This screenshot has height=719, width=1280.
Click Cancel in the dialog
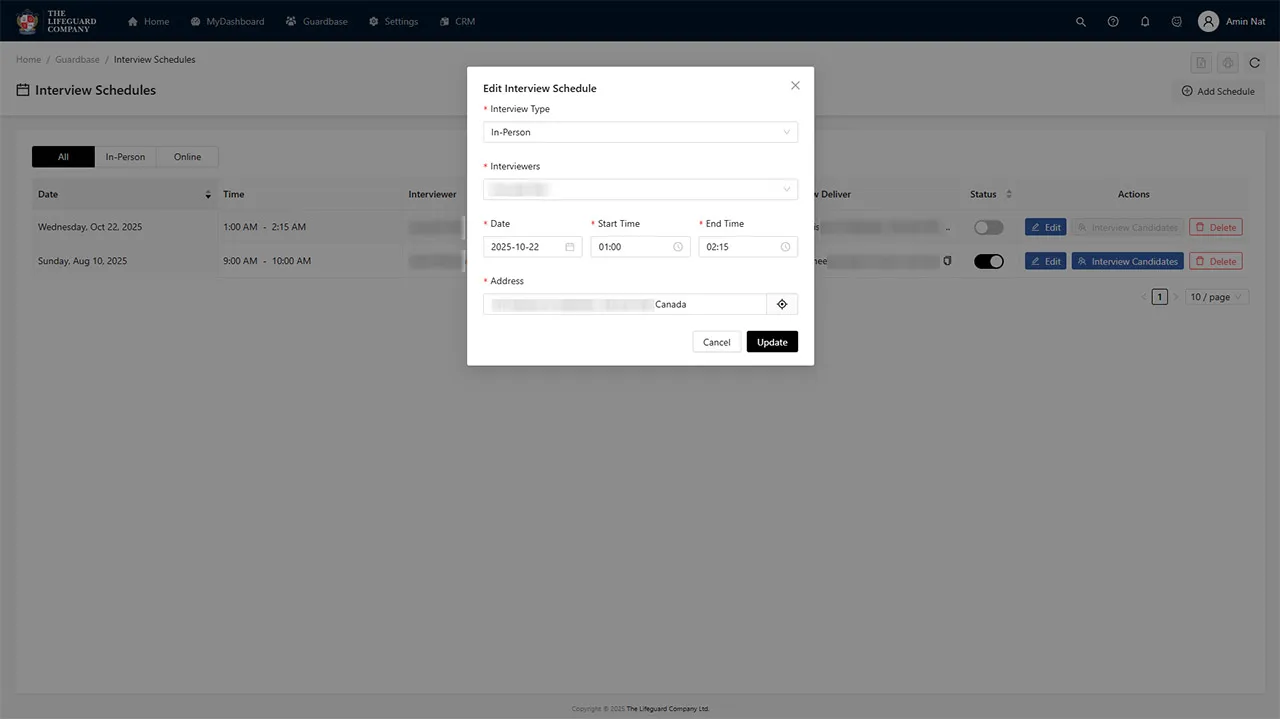[716, 342]
